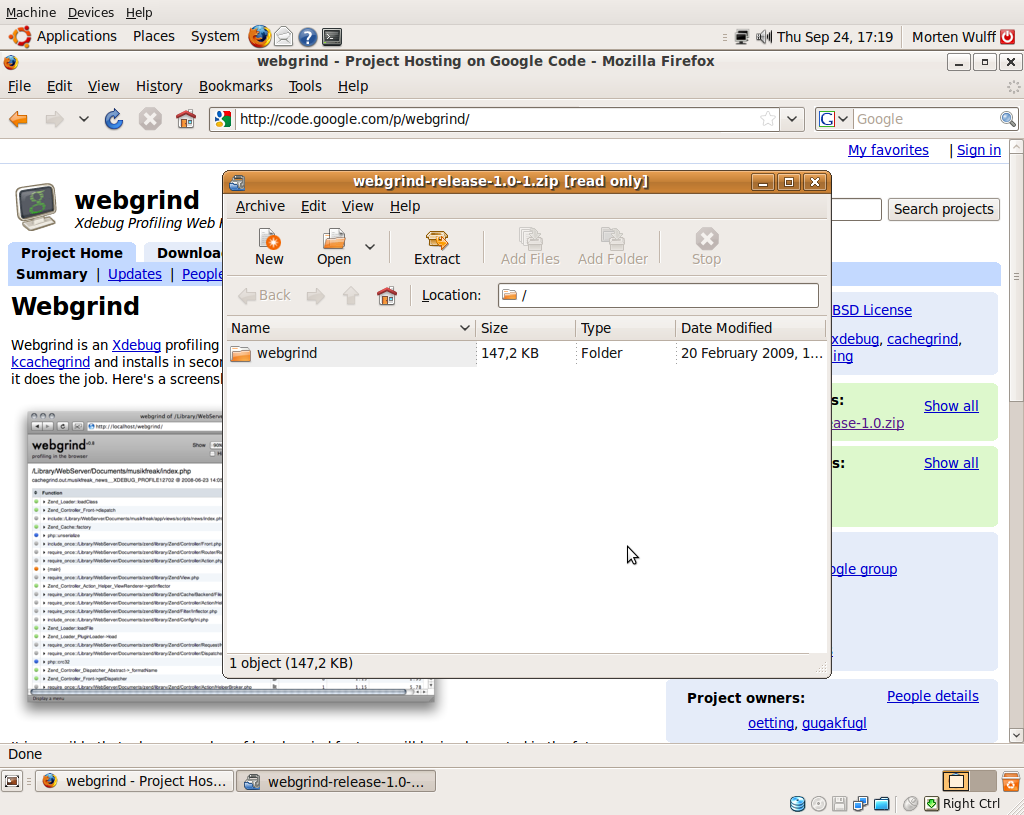
Task: Open the Updates link
Action: click(x=135, y=274)
